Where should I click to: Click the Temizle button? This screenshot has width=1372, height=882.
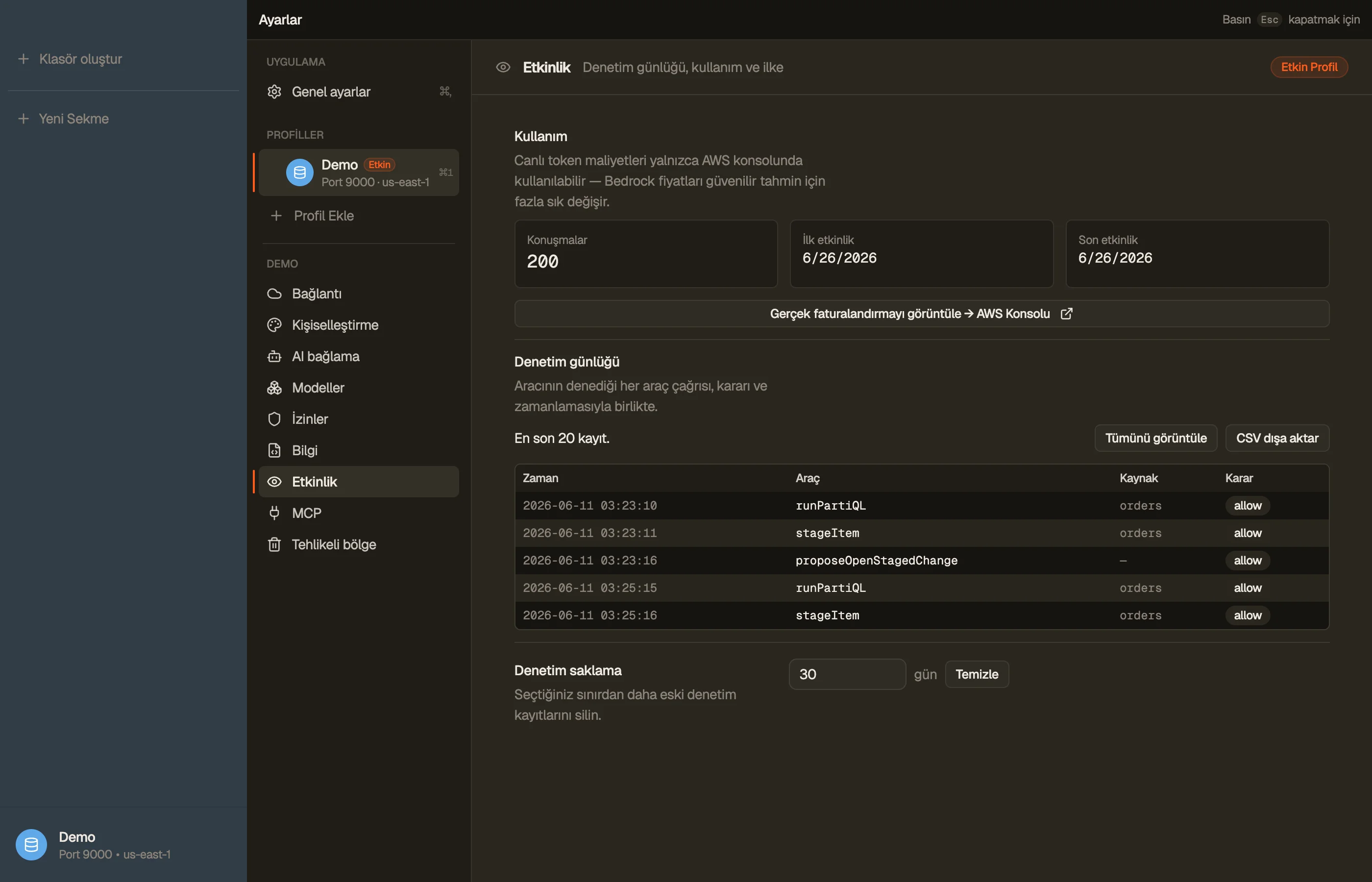click(x=976, y=674)
